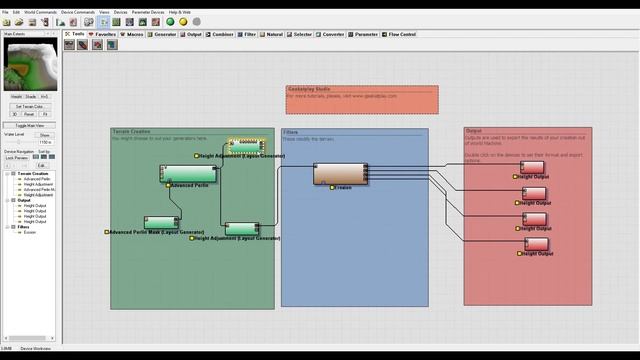Switch to the Generator tab

pos(162,35)
